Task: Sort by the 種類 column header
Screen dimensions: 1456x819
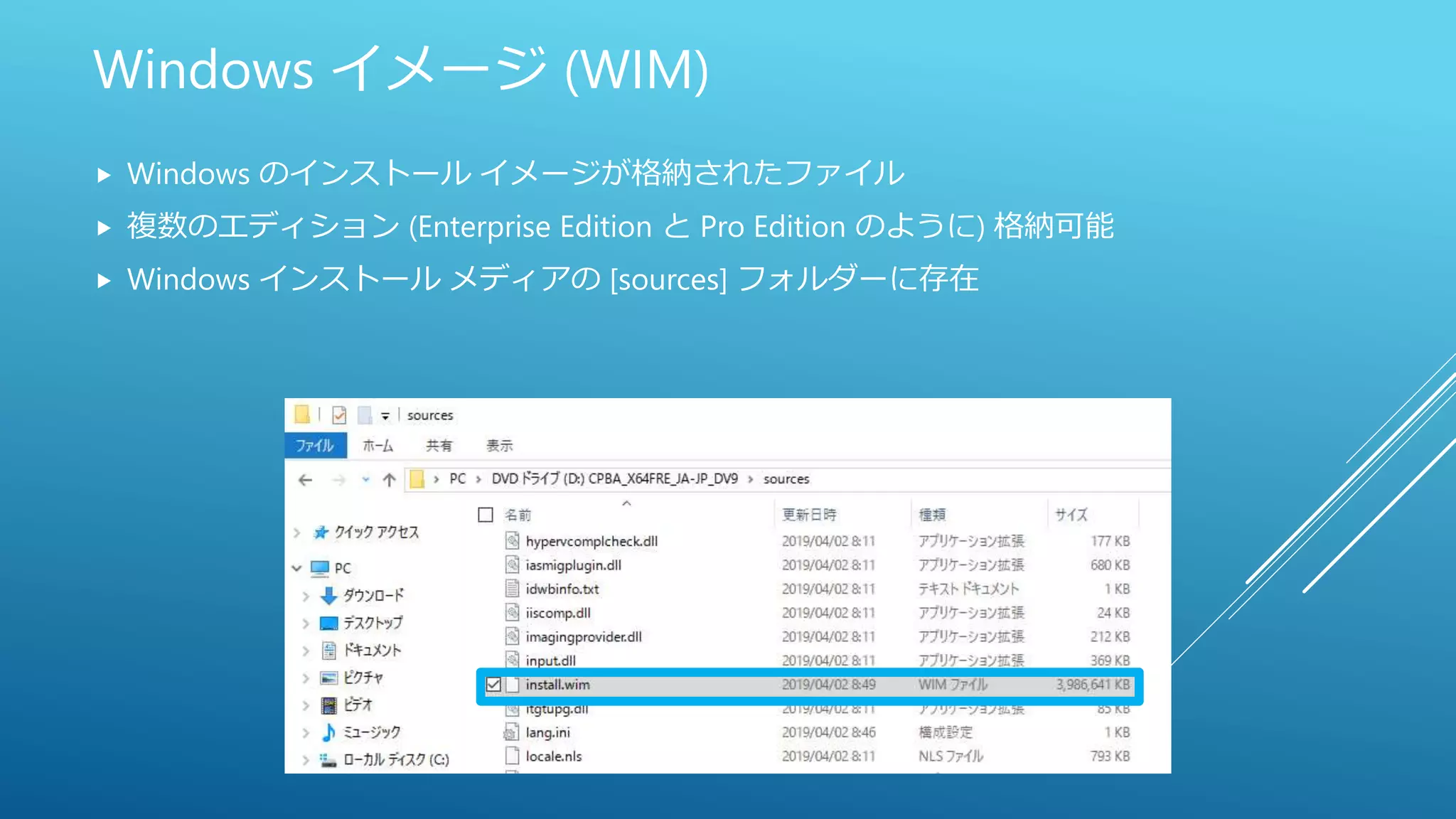Action: [x=932, y=515]
